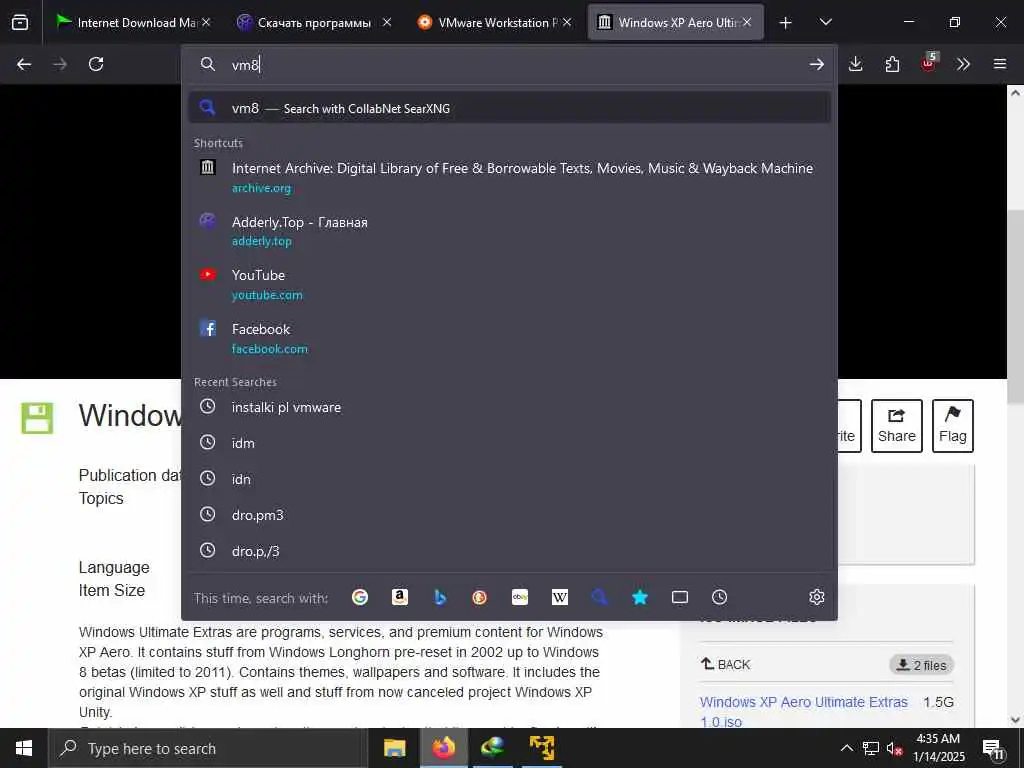
Task: Search this time with Wikipedia
Action: (560, 597)
